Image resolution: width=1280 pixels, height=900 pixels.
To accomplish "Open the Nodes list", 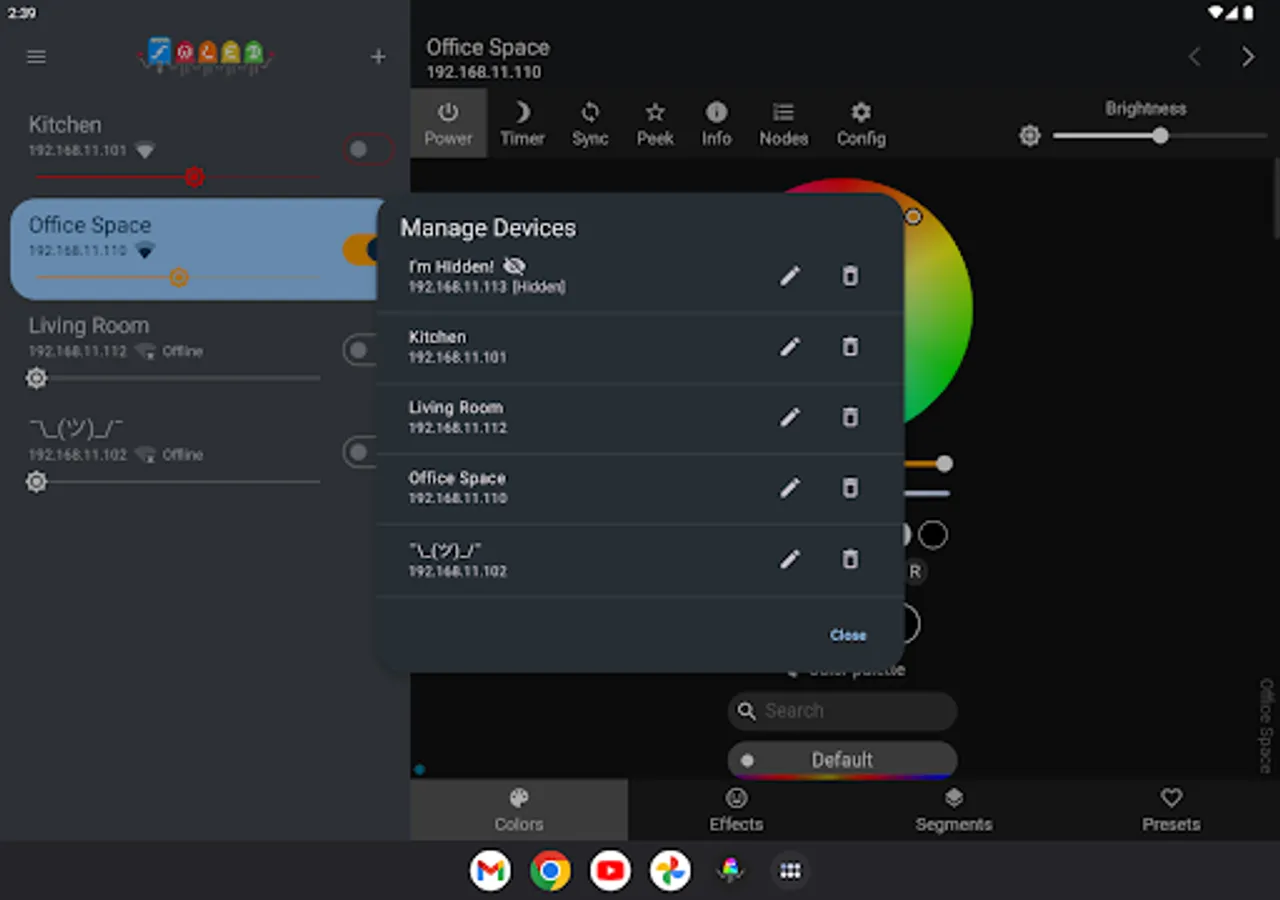I will coord(783,124).
